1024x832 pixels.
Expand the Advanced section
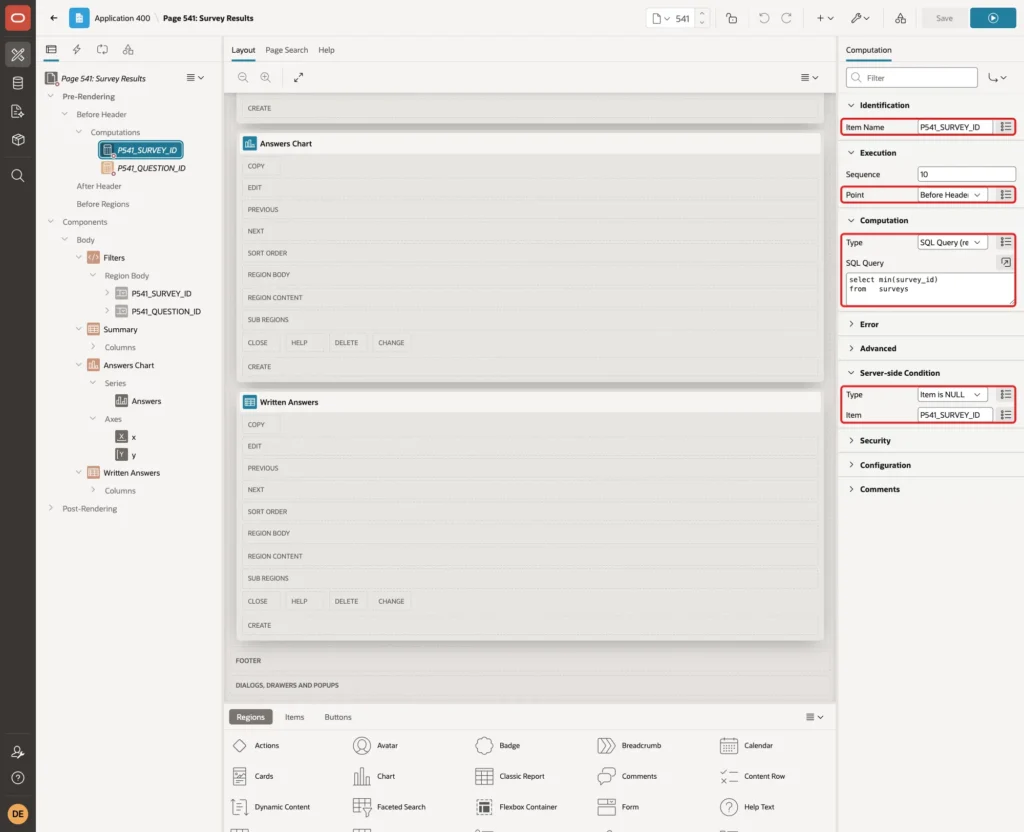point(851,348)
